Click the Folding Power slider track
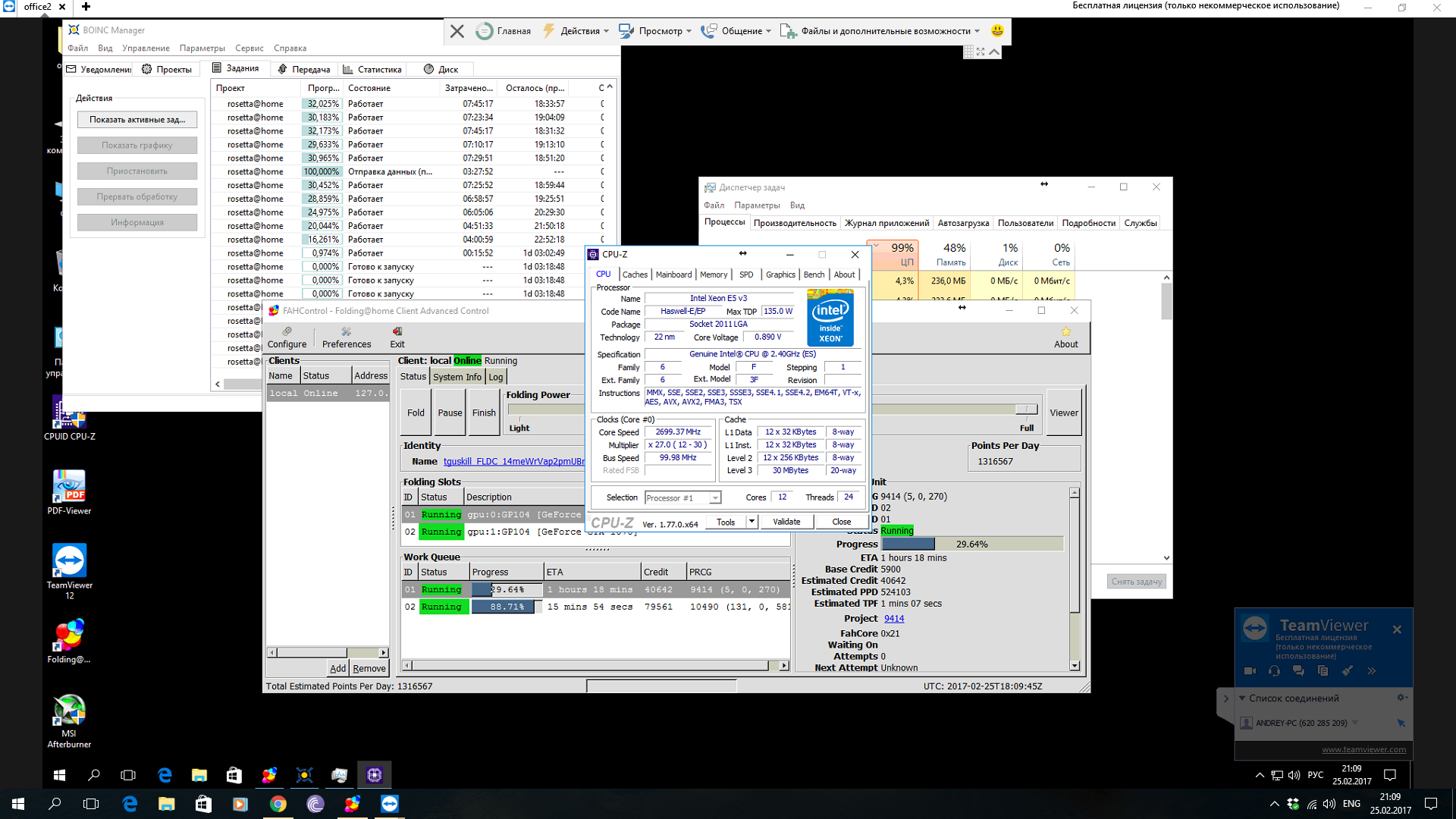The width and height of the screenshot is (1456, 819). (x=546, y=409)
